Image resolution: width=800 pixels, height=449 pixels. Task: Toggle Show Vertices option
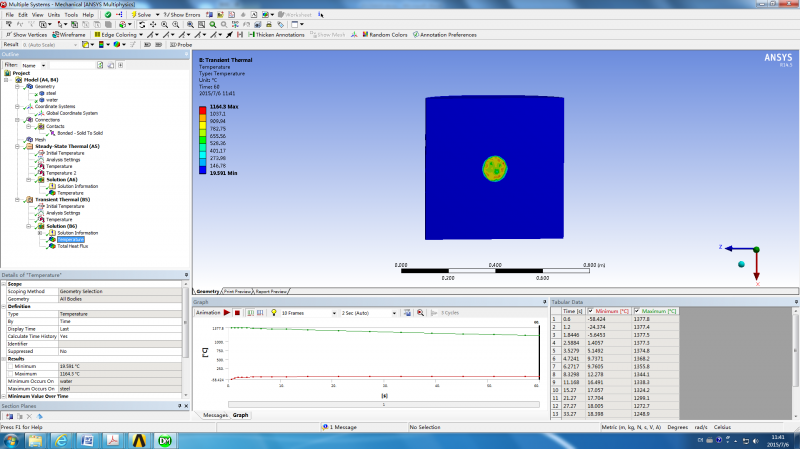click(x=28, y=34)
